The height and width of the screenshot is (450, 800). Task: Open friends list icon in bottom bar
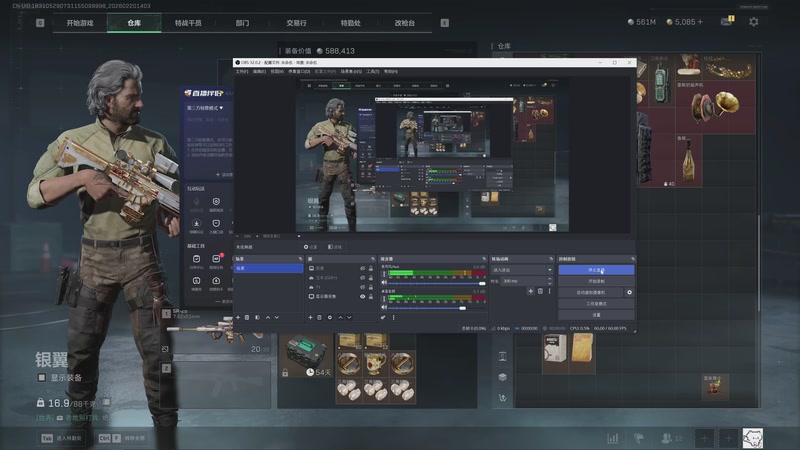coord(666,438)
